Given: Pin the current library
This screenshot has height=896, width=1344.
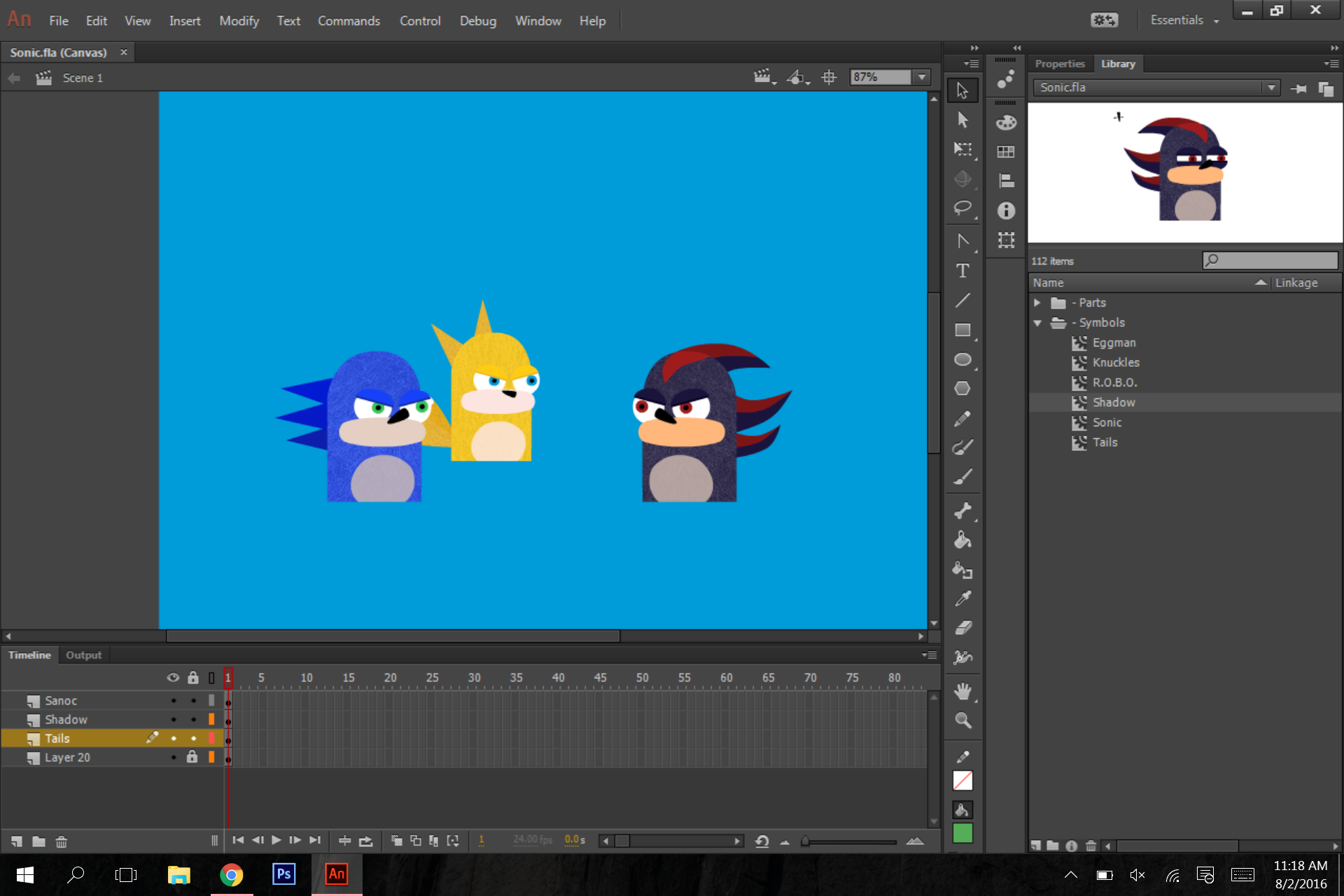Looking at the screenshot, I should coord(1298,88).
